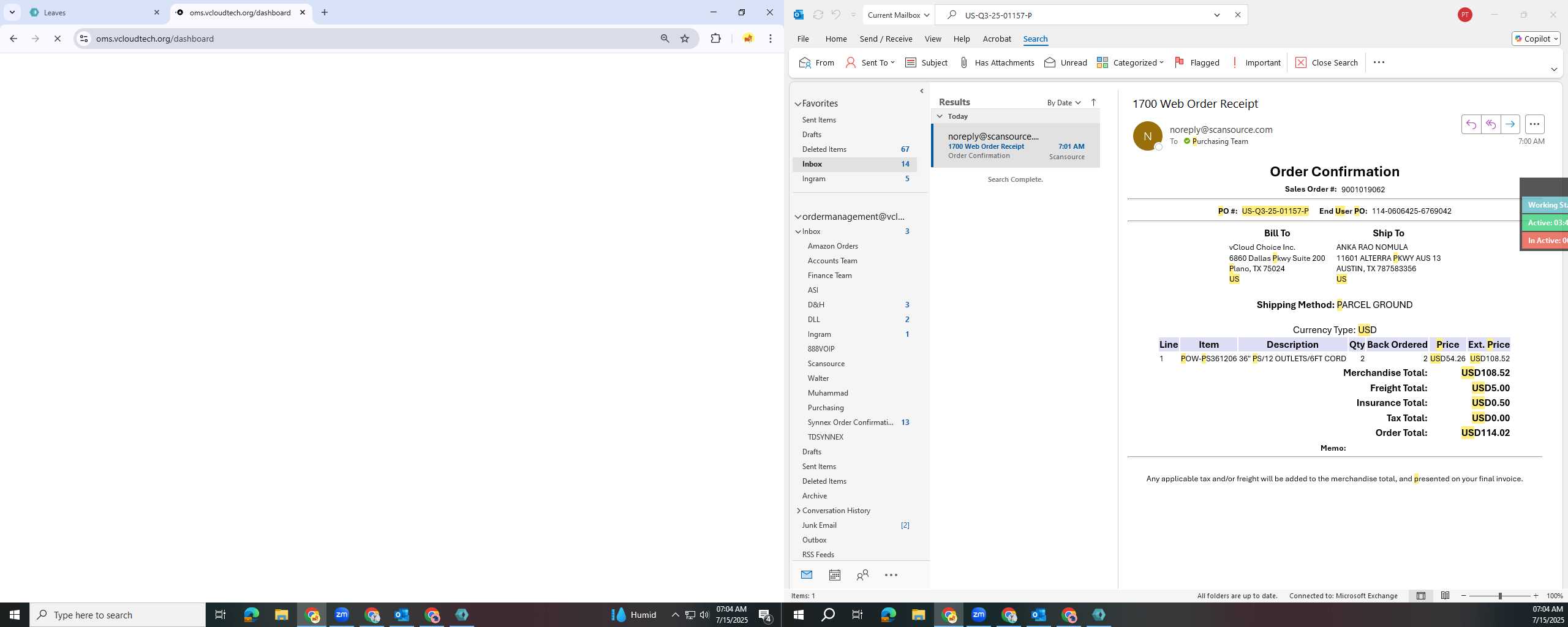Open the Chrome extensions puzzle icon
Screen dimensions: 1568x627
coord(715,39)
